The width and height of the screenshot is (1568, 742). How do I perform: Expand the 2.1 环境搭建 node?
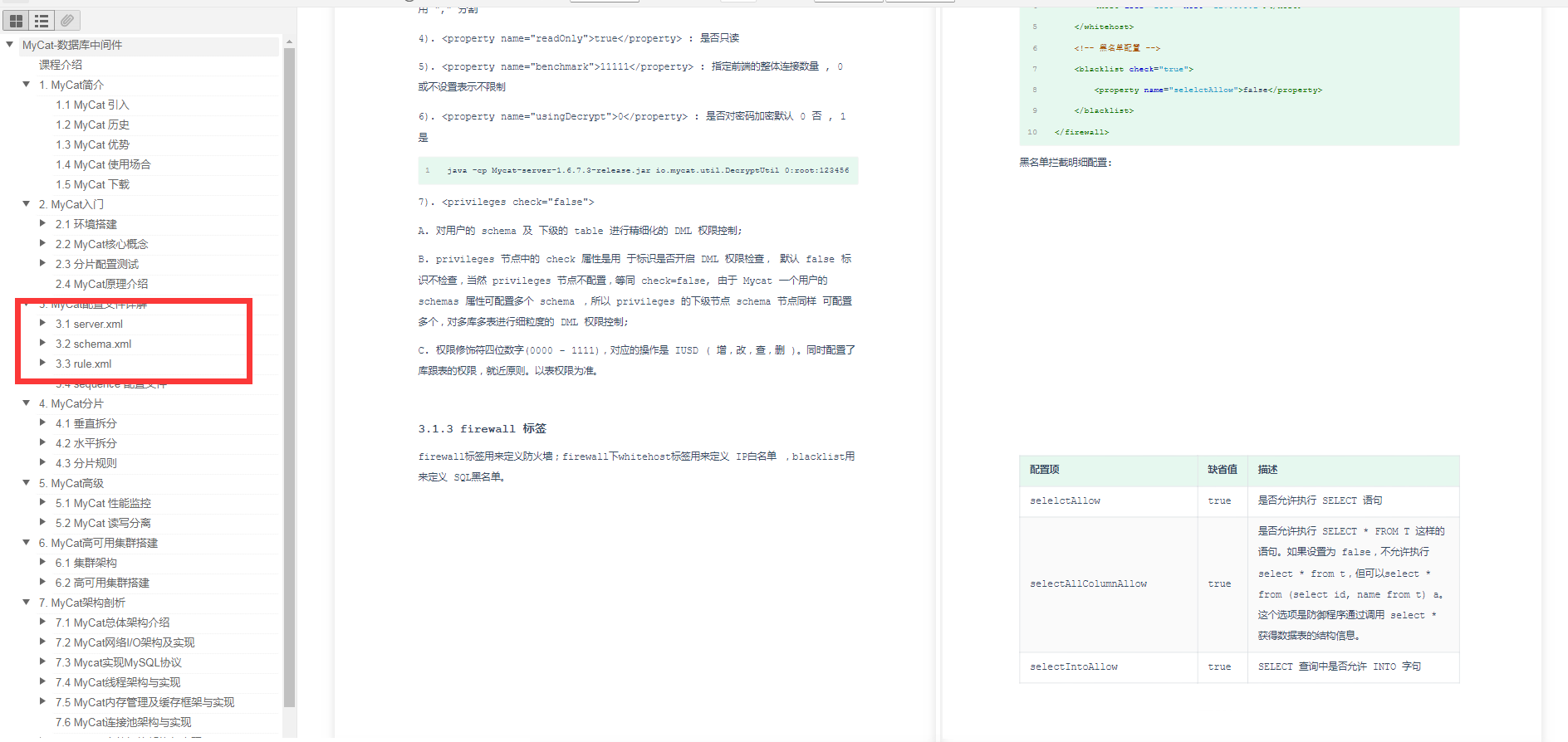click(x=43, y=224)
